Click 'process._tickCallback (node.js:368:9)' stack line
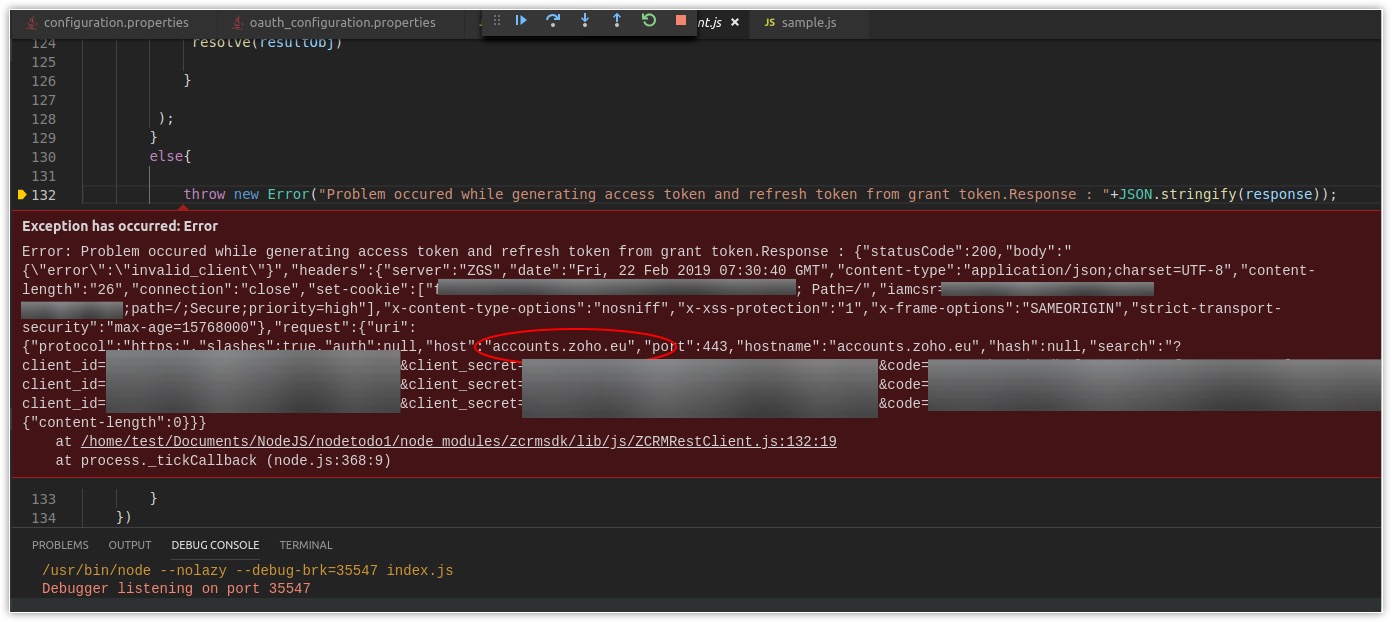The width and height of the screenshot is (1392, 622). coord(235,460)
